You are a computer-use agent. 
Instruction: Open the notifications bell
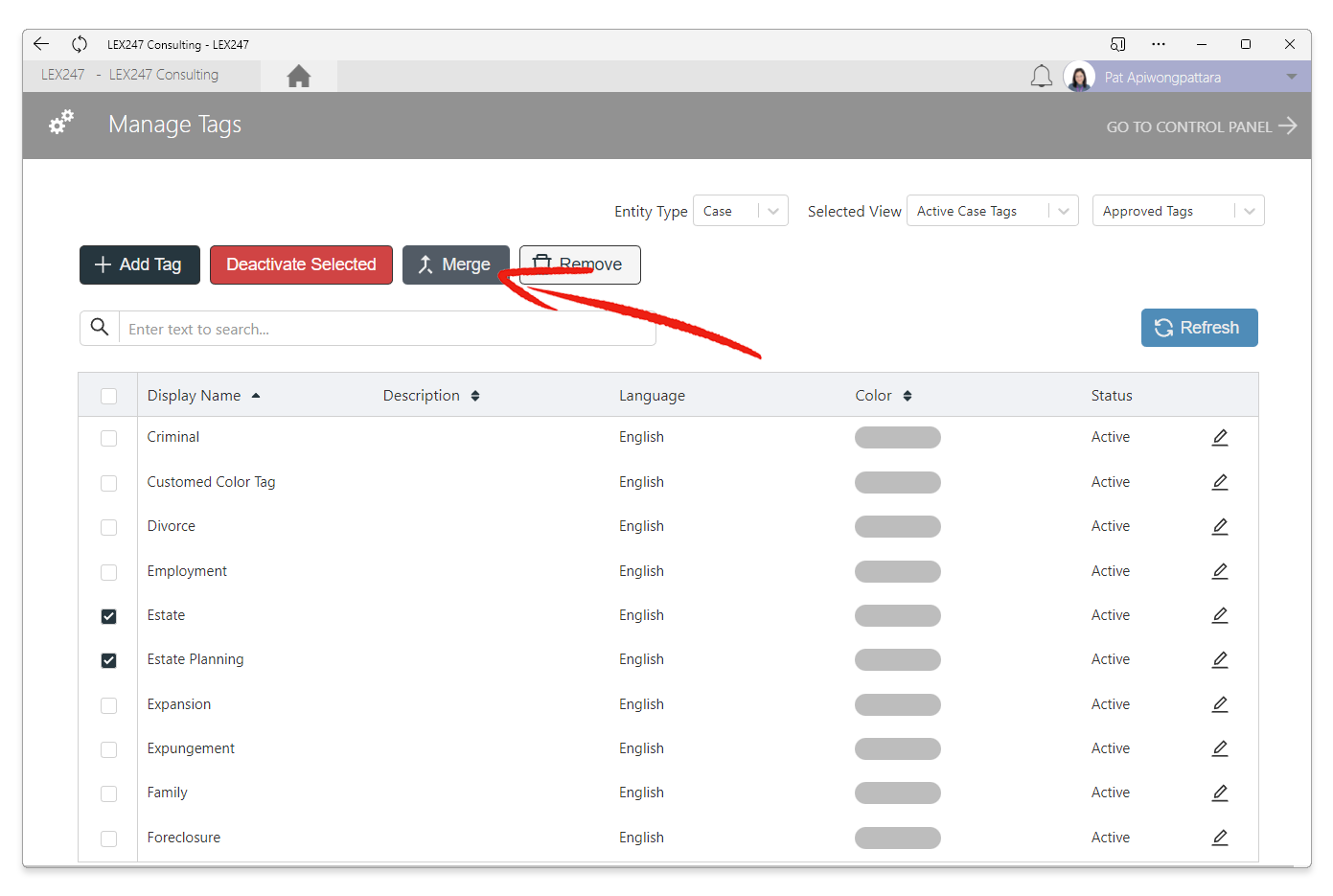(x=1042, y=77)
